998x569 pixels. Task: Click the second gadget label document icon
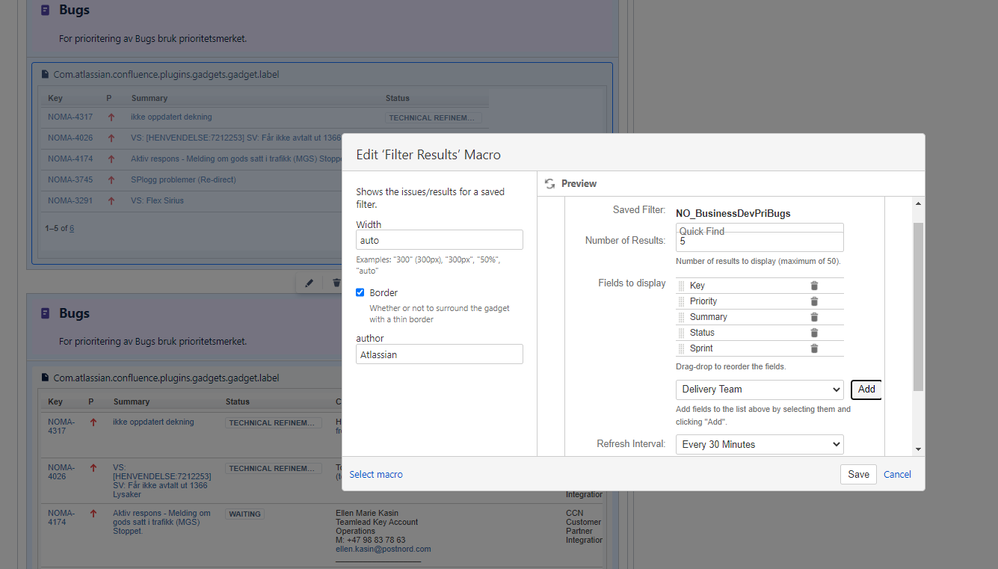(45, 377)
